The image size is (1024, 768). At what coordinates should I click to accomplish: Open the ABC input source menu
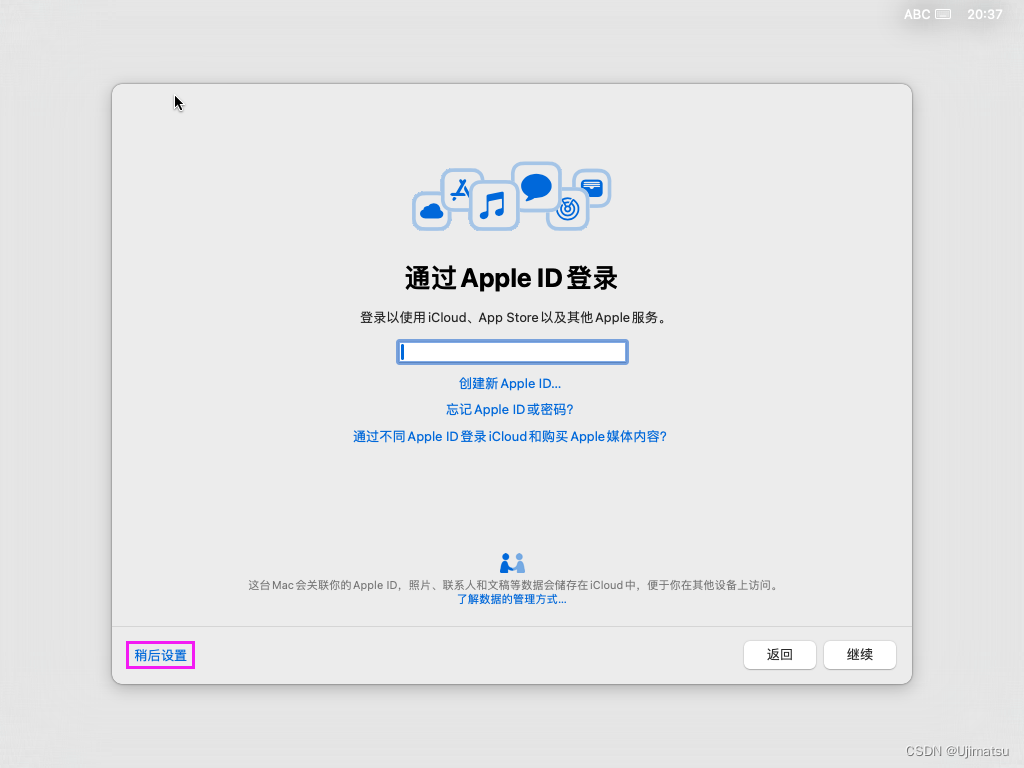917,14
